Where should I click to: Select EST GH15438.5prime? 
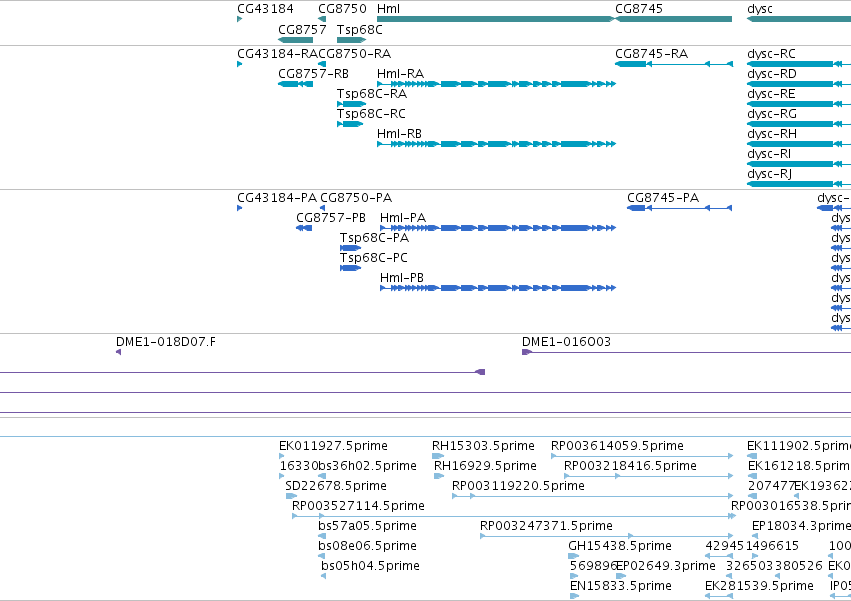pyautogui.click(x=574, y=556)
